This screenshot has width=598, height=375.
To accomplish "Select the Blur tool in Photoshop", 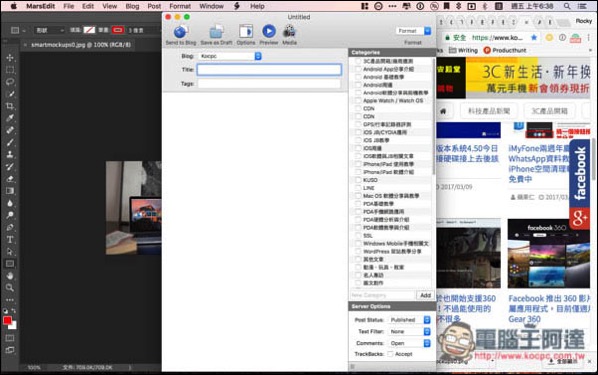I will (10, 203).
